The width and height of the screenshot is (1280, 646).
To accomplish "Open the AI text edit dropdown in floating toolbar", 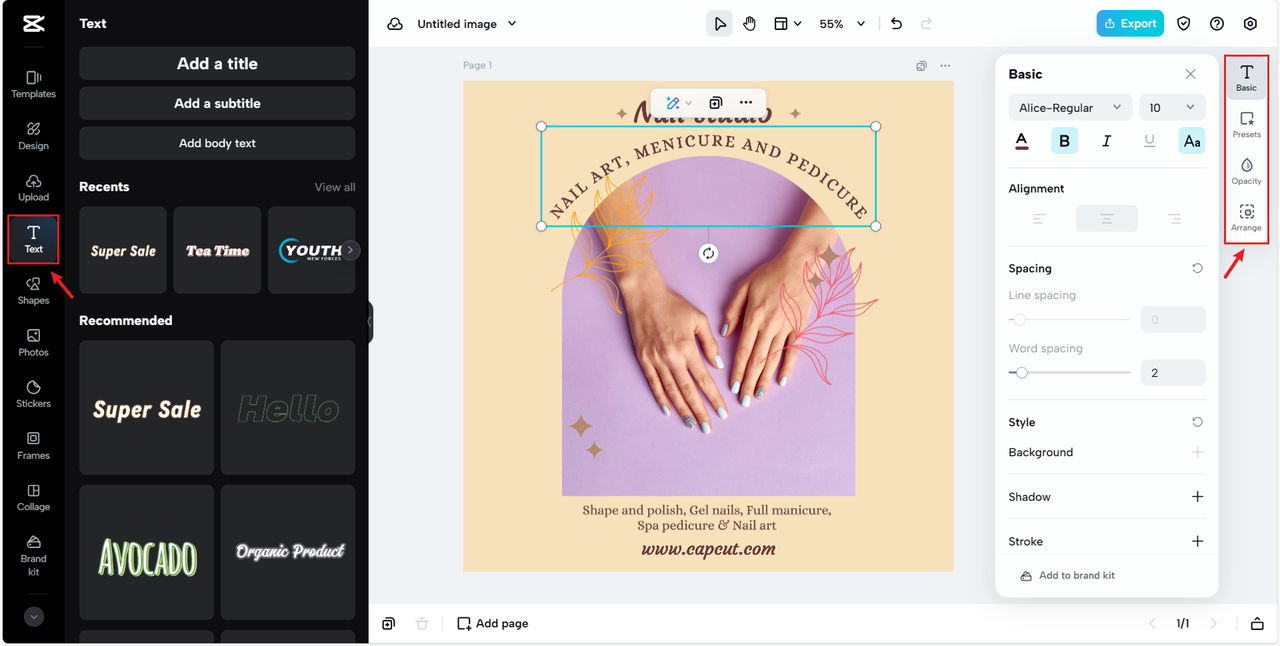I will pos(679,103).
